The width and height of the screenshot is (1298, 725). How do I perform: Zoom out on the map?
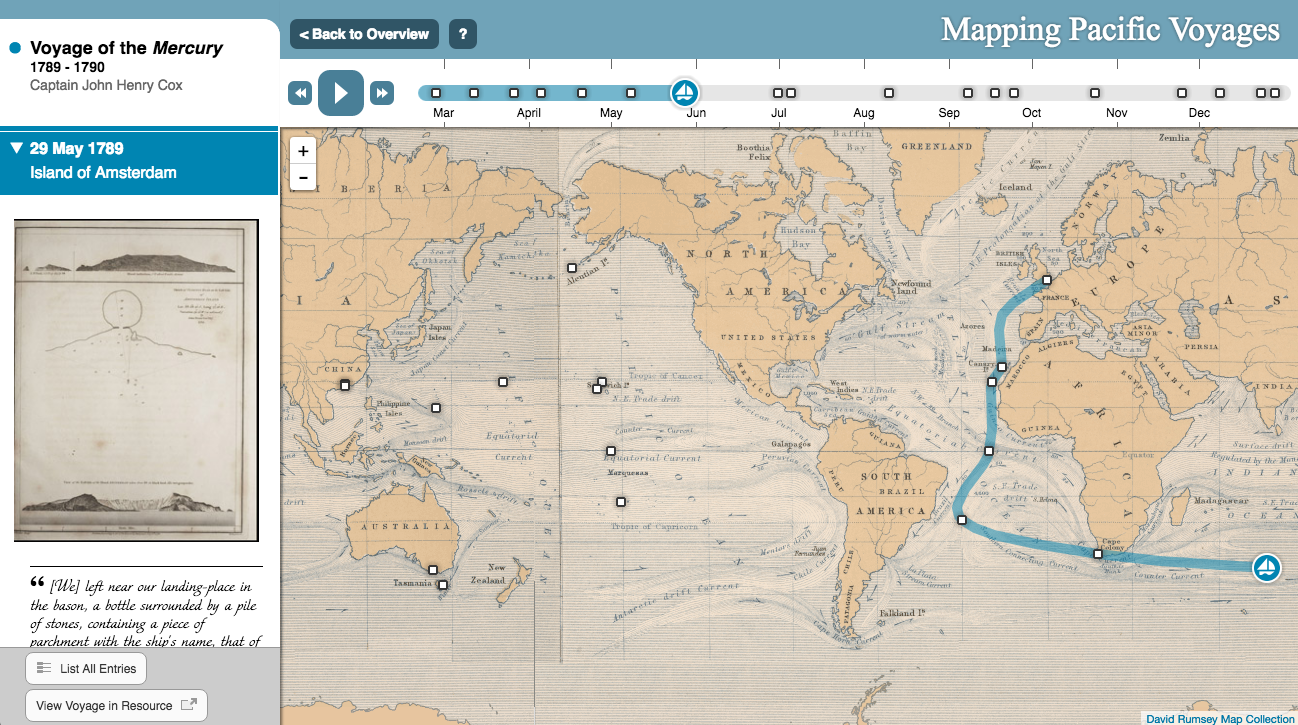[303, 178]
